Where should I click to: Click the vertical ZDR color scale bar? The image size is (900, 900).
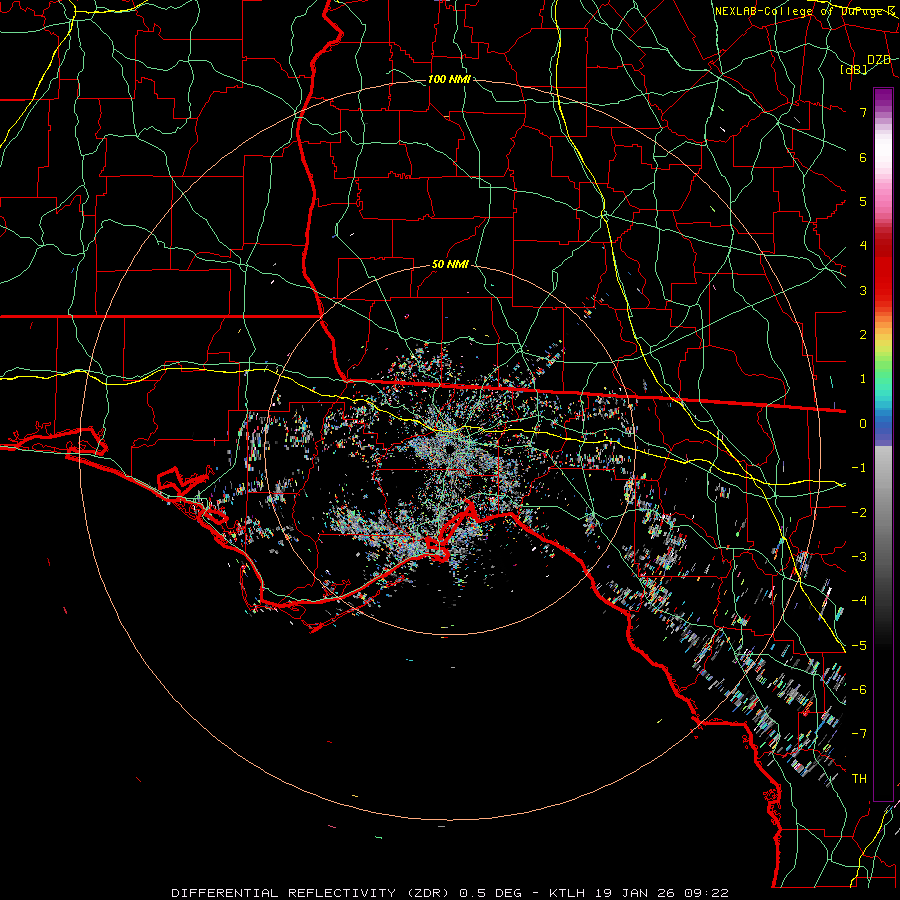(883, 445)
